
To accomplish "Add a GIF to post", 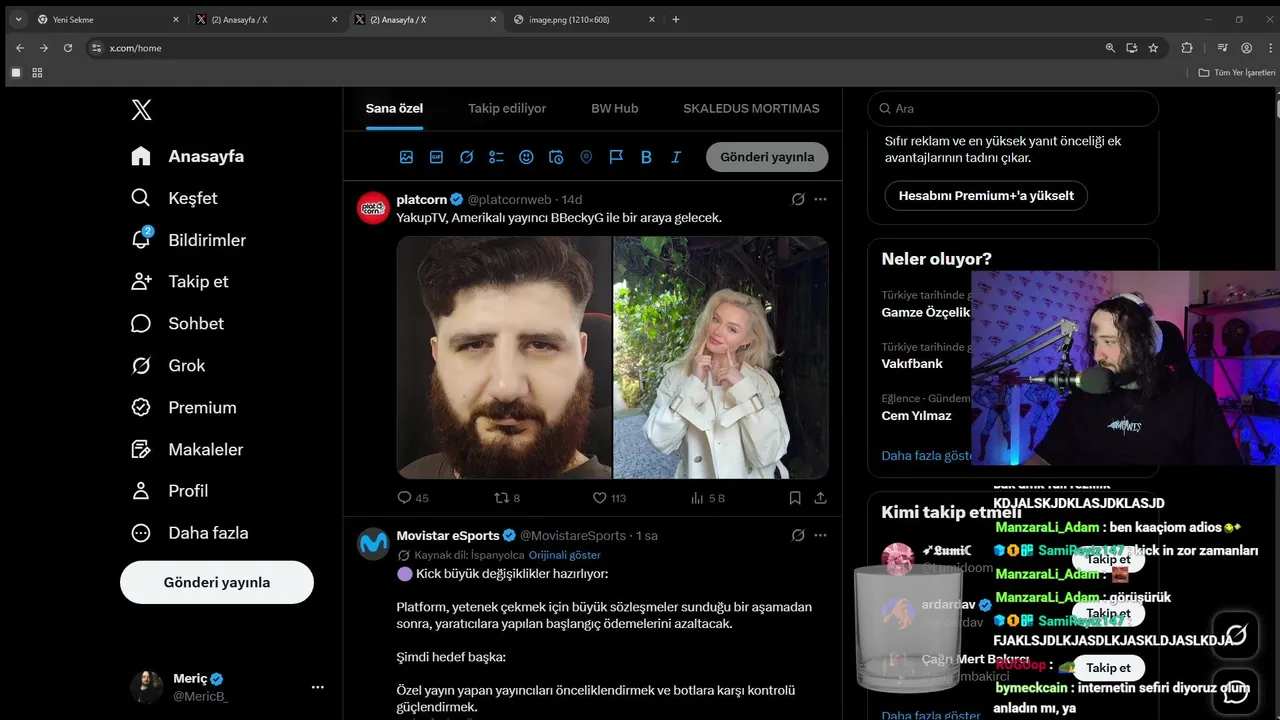I will (x=436, y=157).
